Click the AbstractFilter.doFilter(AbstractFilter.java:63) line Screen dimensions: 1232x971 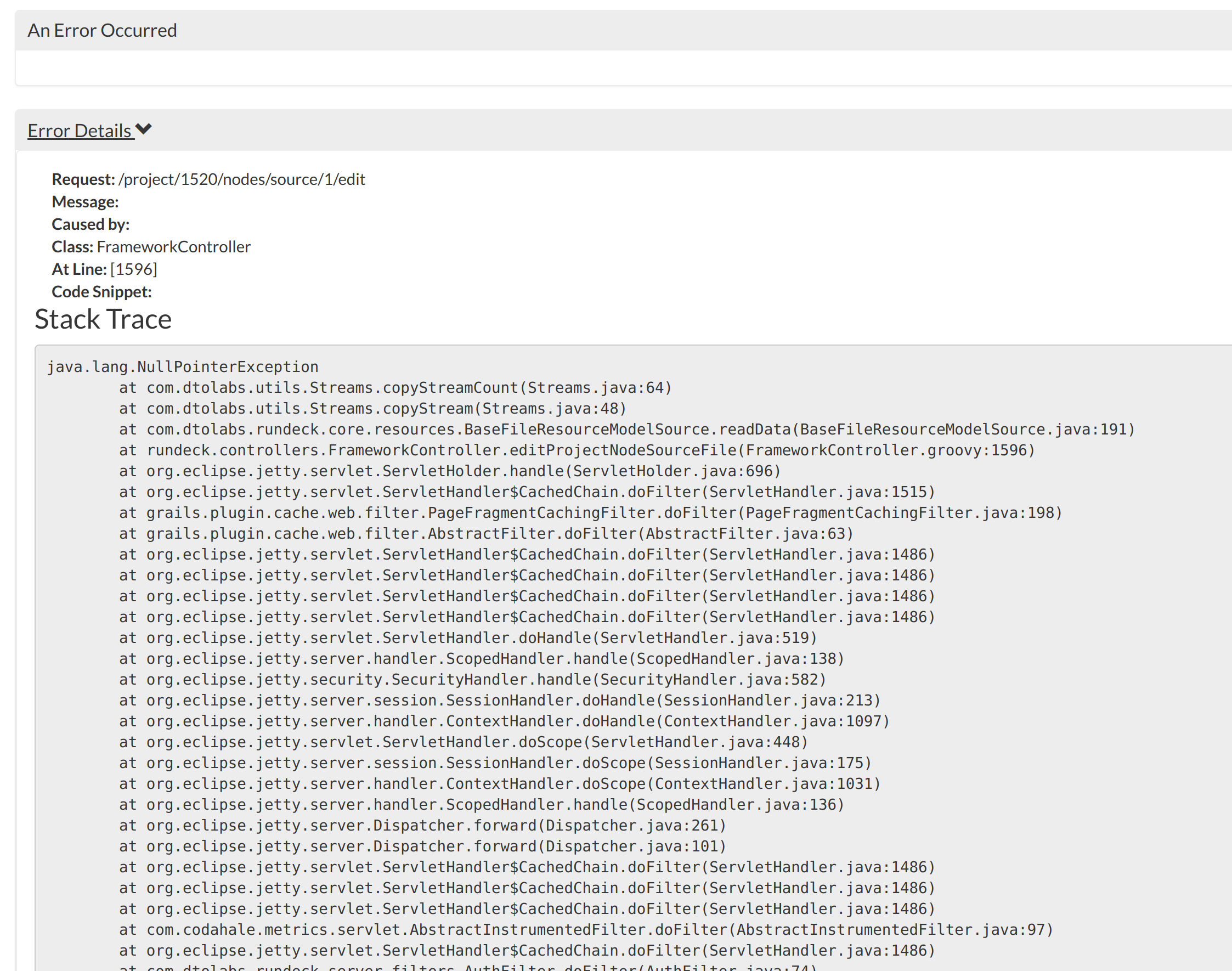[486, 534]
